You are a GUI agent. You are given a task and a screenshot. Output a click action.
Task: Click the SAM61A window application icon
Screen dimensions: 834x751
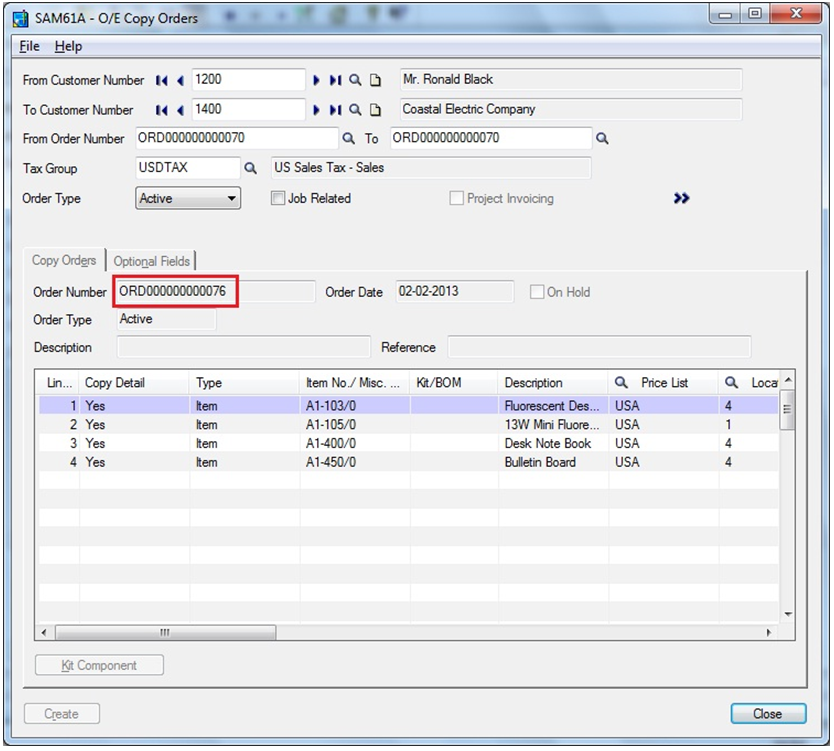(21, 19)
